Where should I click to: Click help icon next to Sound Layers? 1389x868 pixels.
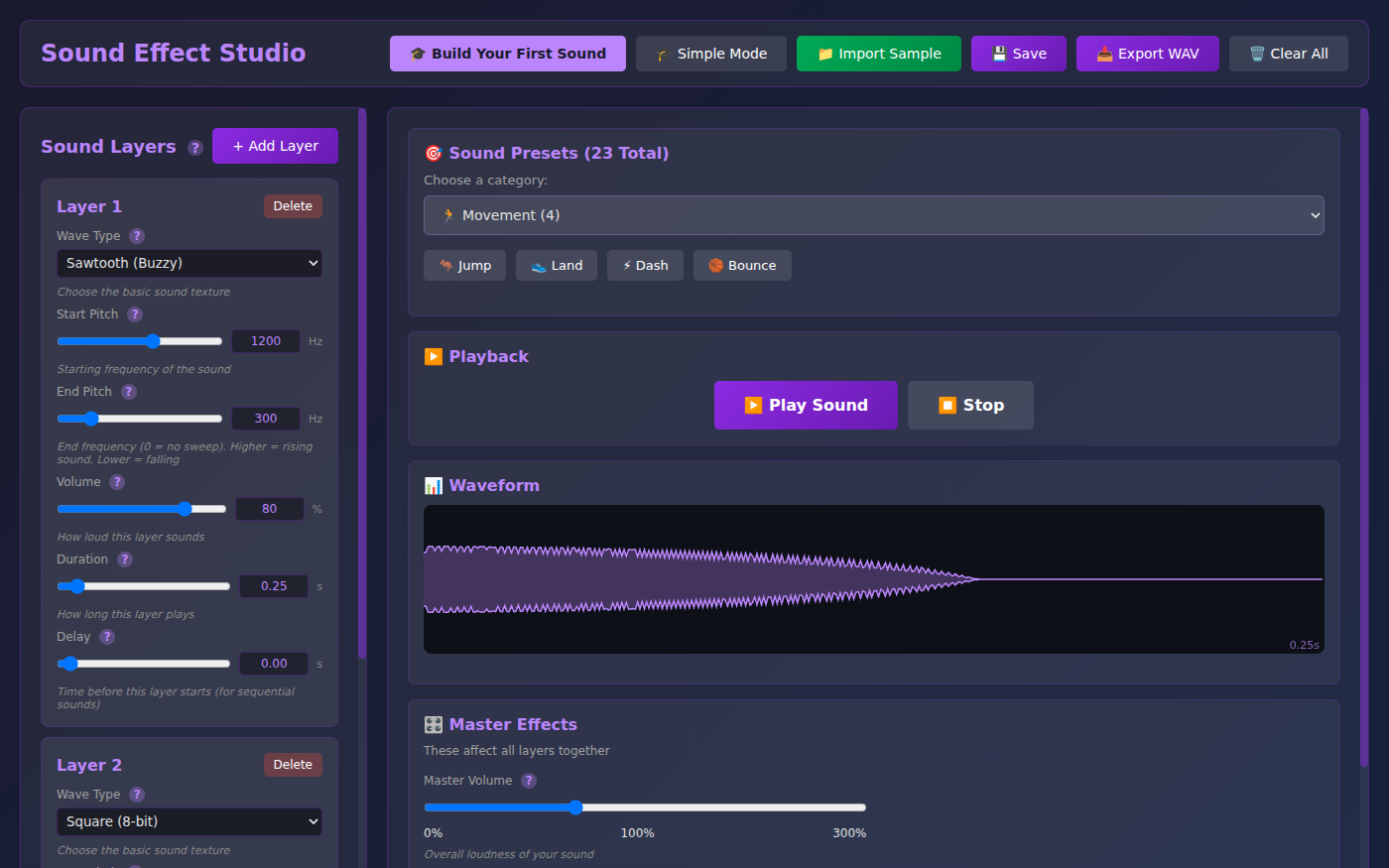pyautogui.click(x=195, y=148)
